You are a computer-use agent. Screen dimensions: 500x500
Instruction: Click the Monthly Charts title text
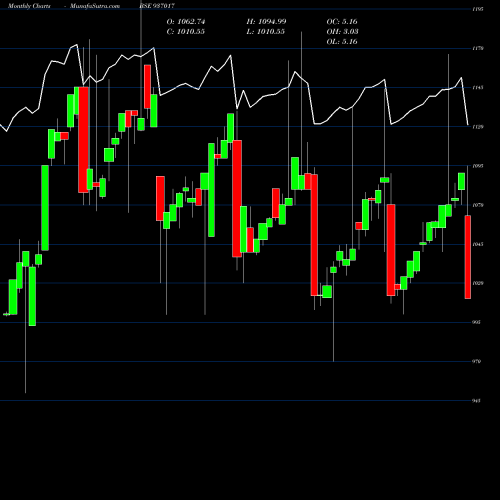(29, 6)
